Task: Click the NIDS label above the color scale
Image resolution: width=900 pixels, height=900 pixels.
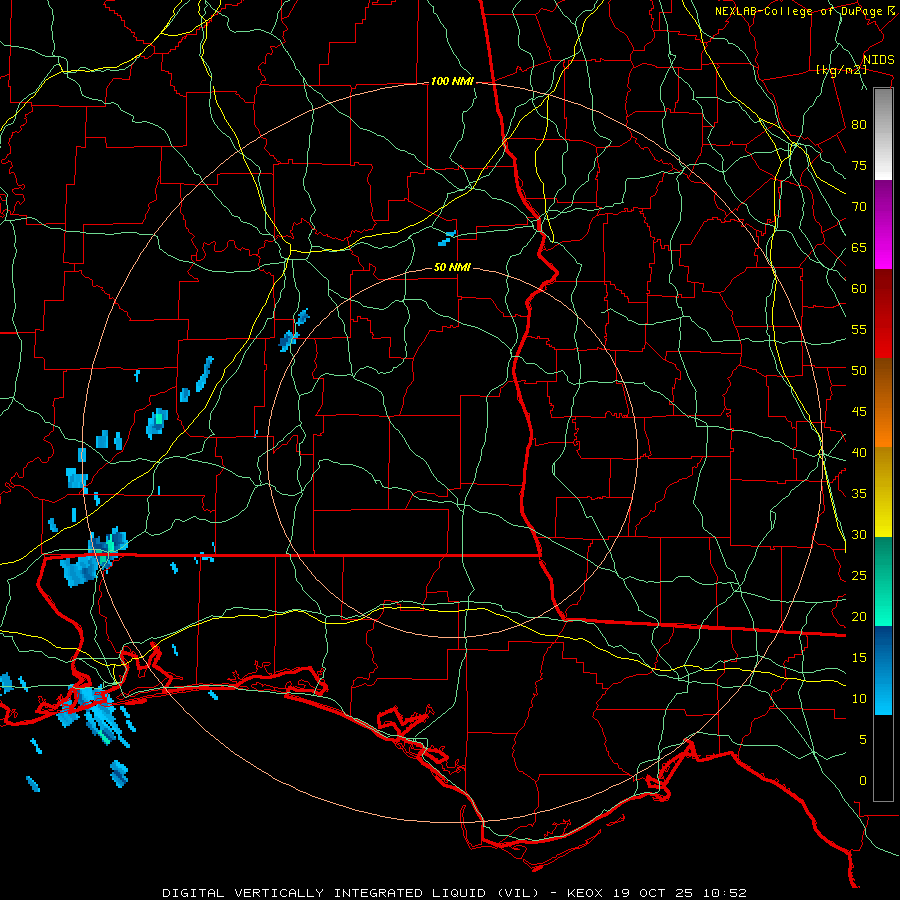Action: [879, 60]
